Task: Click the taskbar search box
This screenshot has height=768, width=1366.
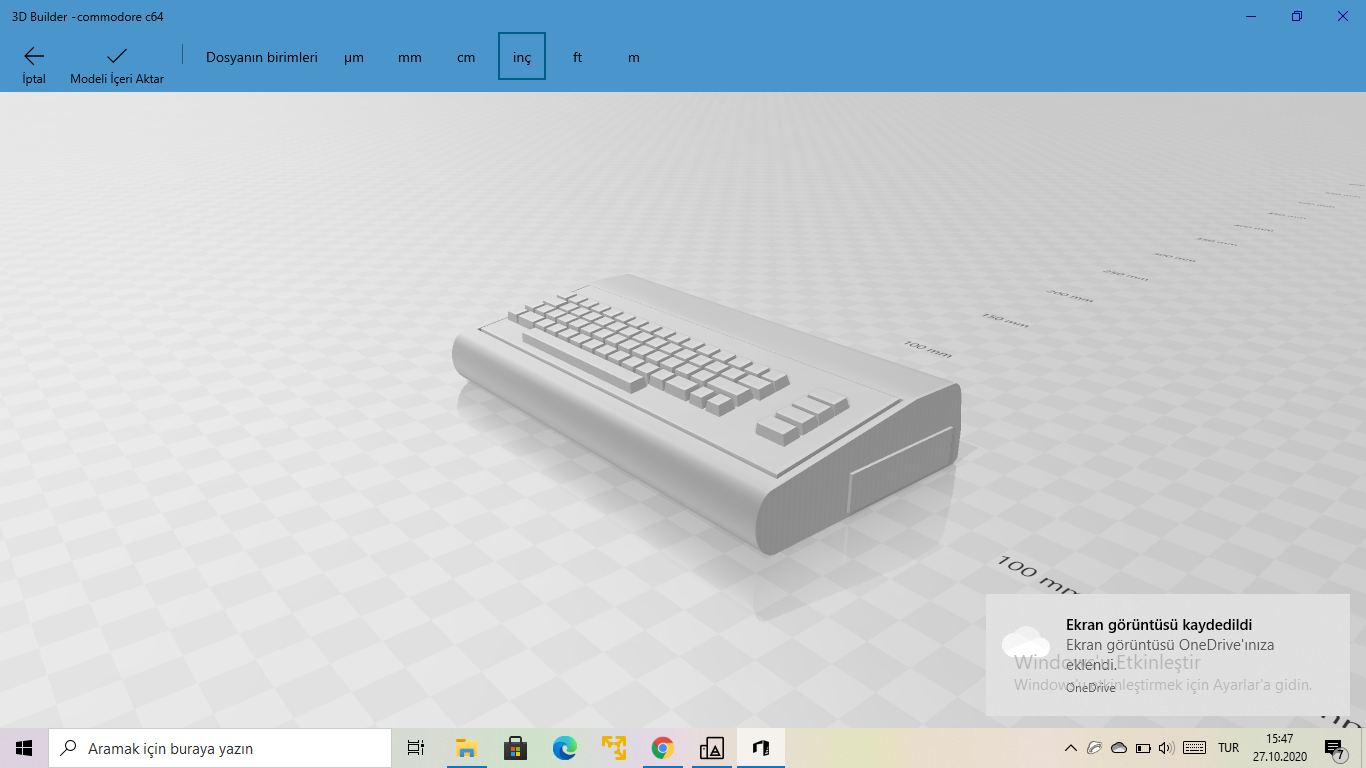Action: pyautogui.click(x=220, y=748)
